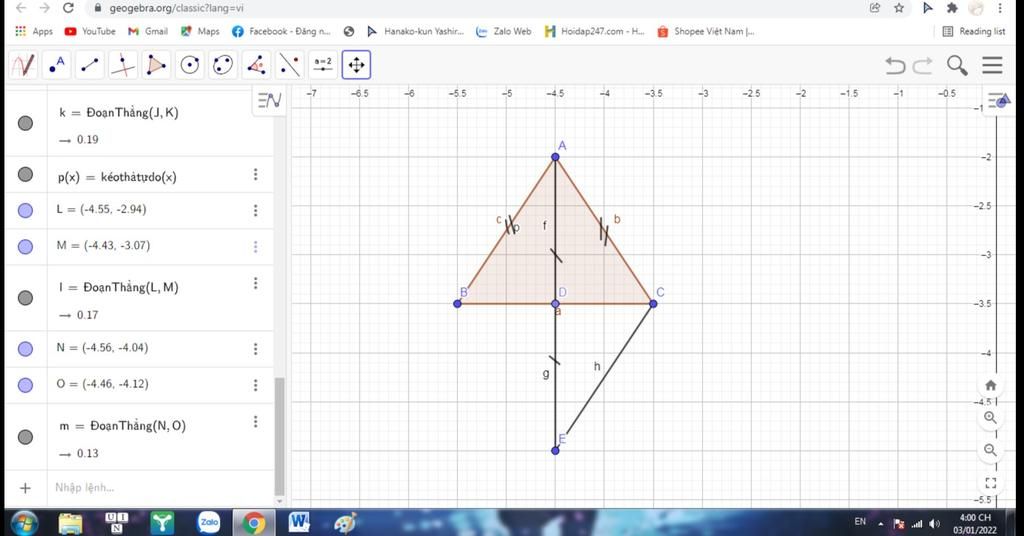Toggle visibility of point L

click(x=25, y=210)
